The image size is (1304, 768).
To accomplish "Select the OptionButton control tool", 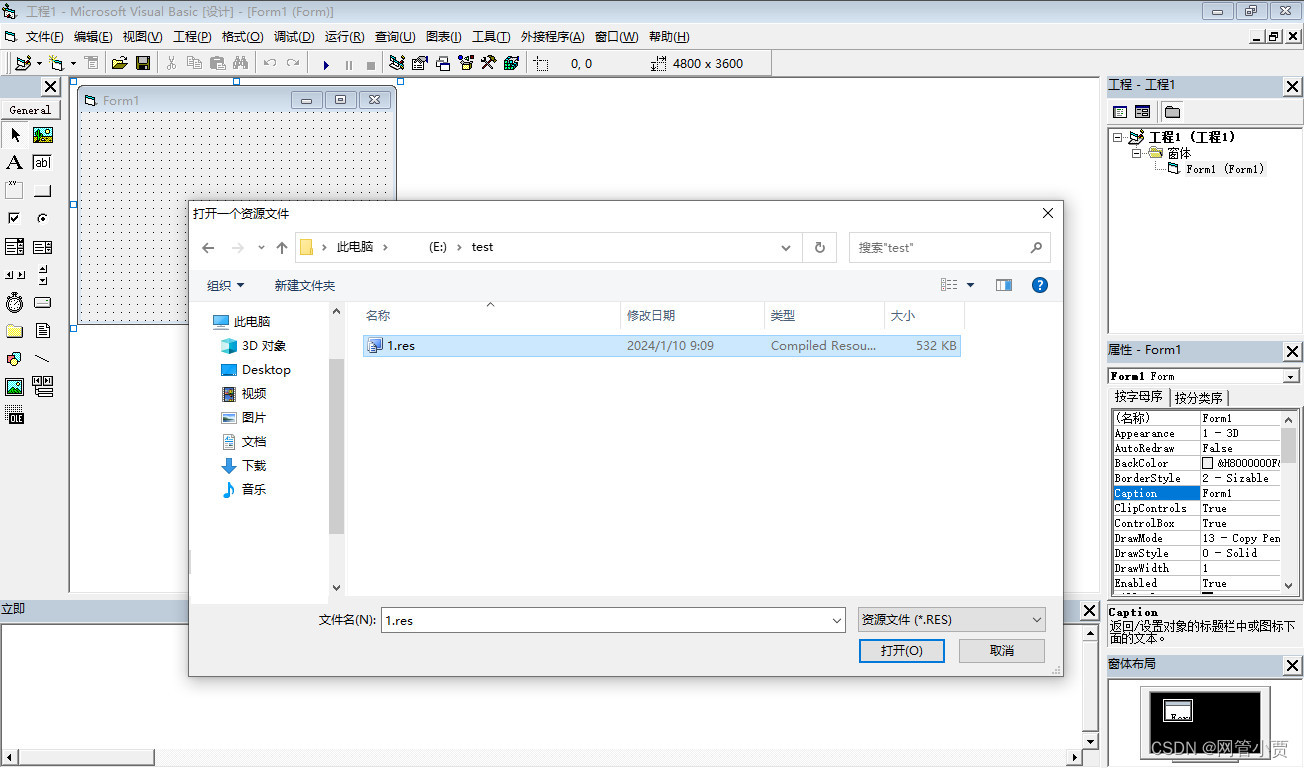I will pyautogui.click(x=43, y=219).
